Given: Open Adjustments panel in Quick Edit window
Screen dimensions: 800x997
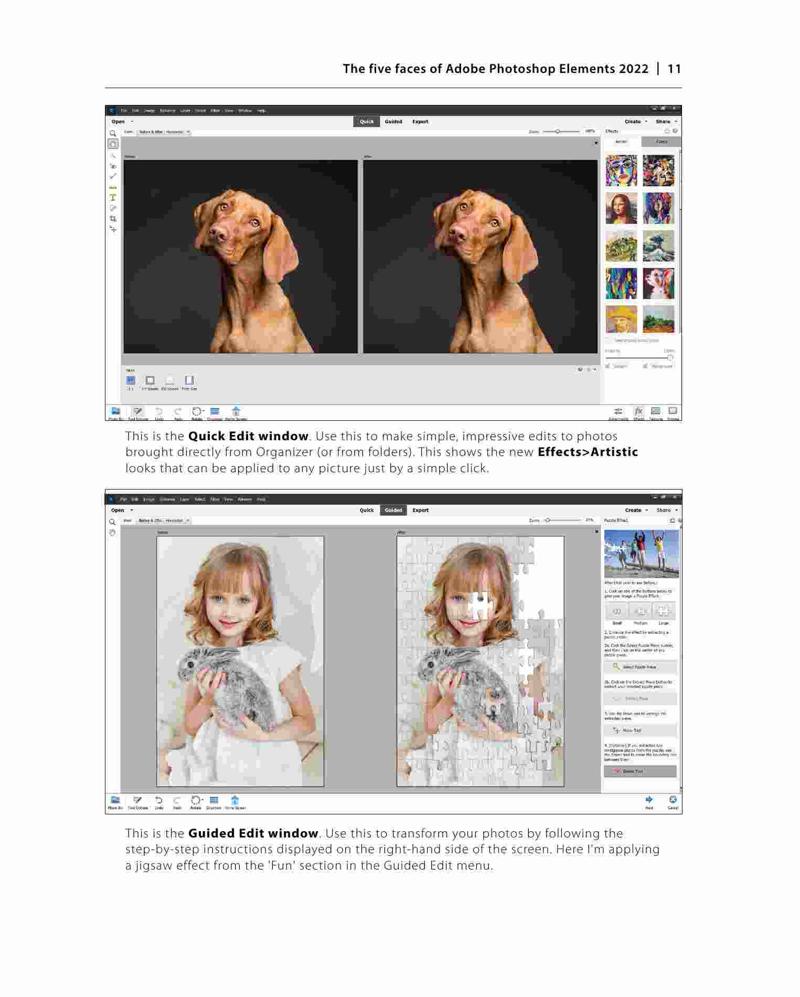Looking at the screenshot, I should pos(618,413).
